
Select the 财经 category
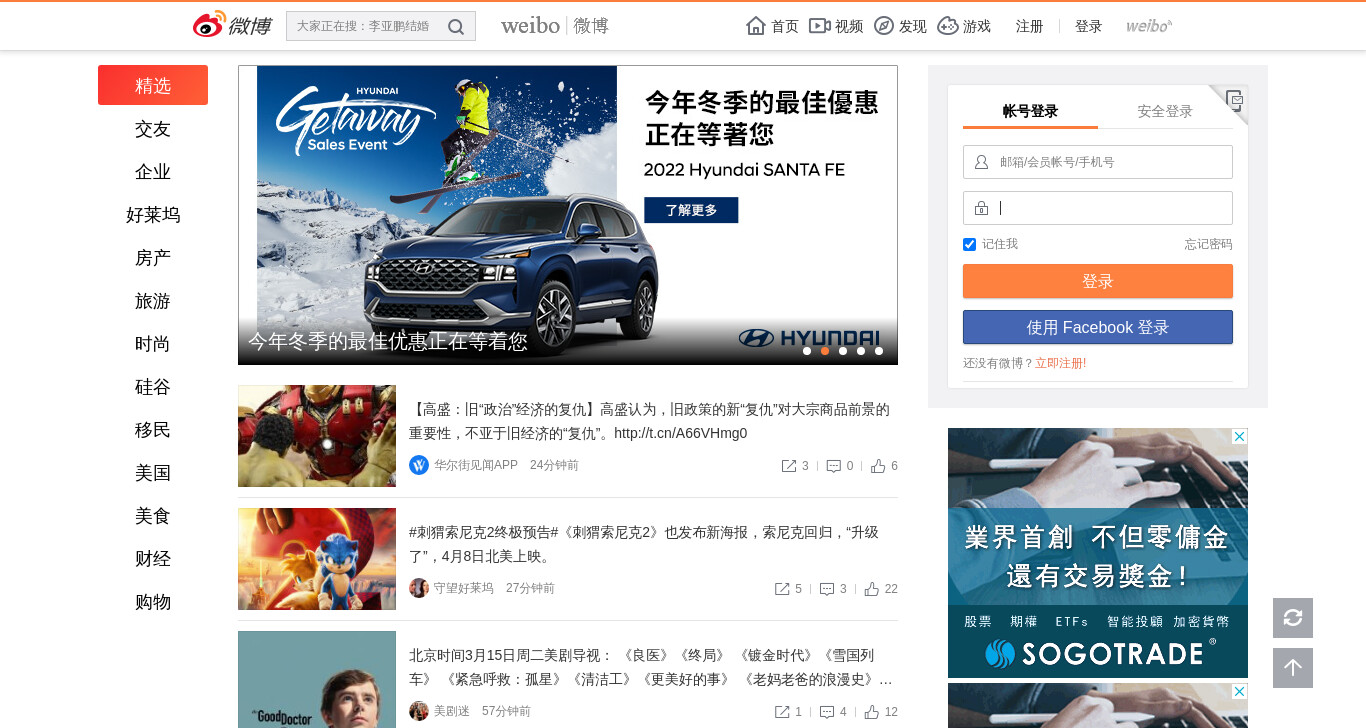153,558
